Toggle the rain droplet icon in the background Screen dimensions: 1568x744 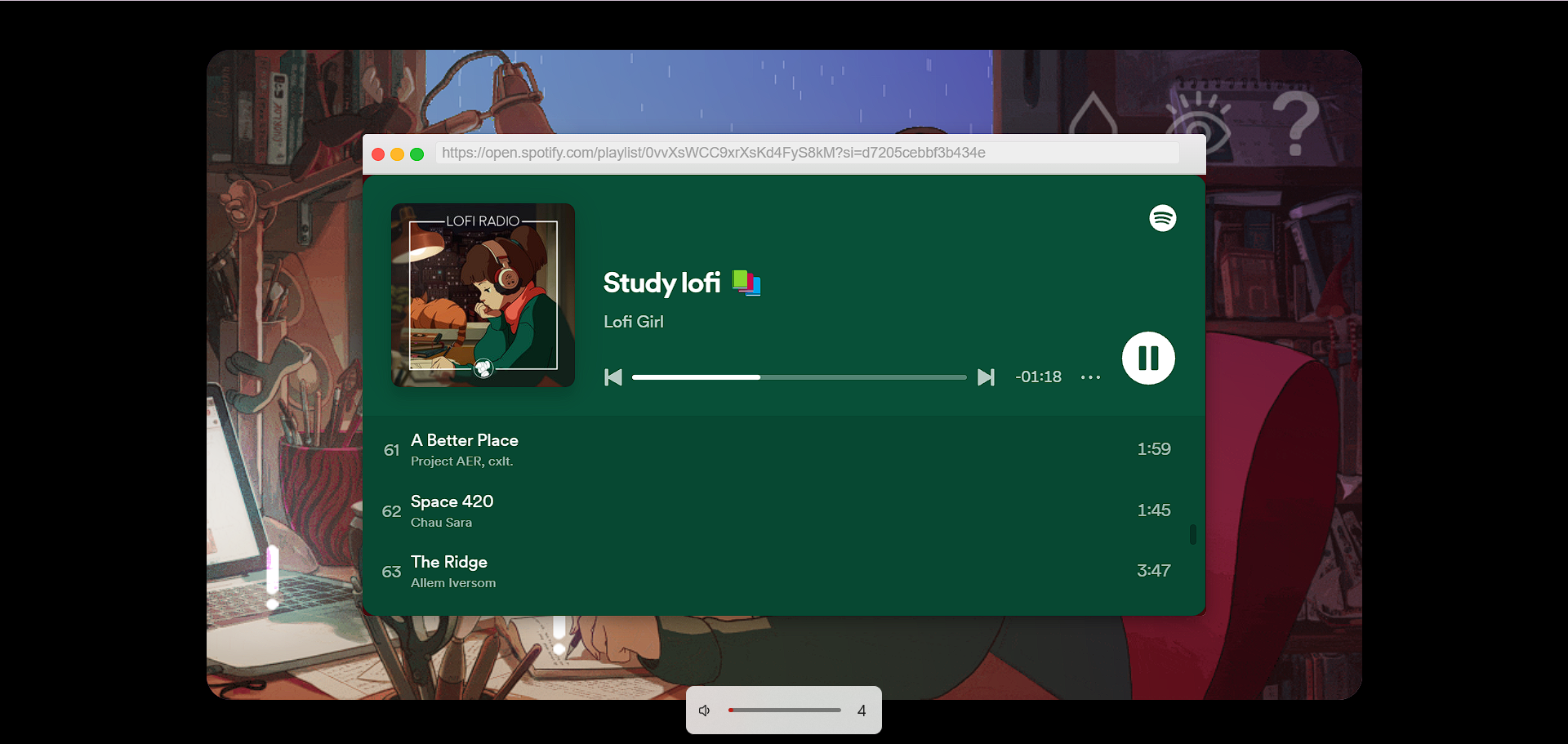pyautogui.click(x=1093, y=114)
